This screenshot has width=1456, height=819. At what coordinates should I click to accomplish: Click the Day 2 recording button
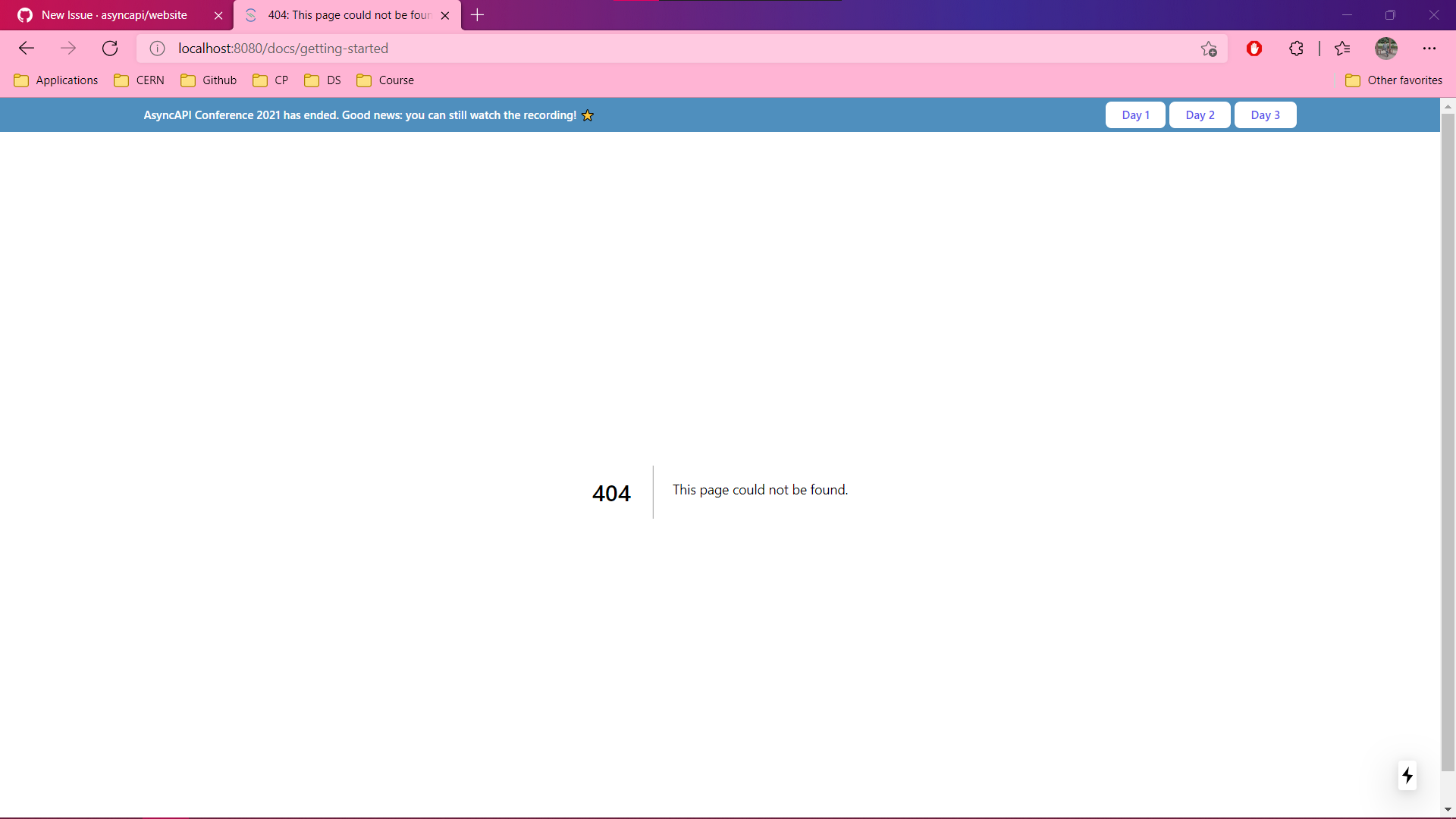coord(1200,115)
